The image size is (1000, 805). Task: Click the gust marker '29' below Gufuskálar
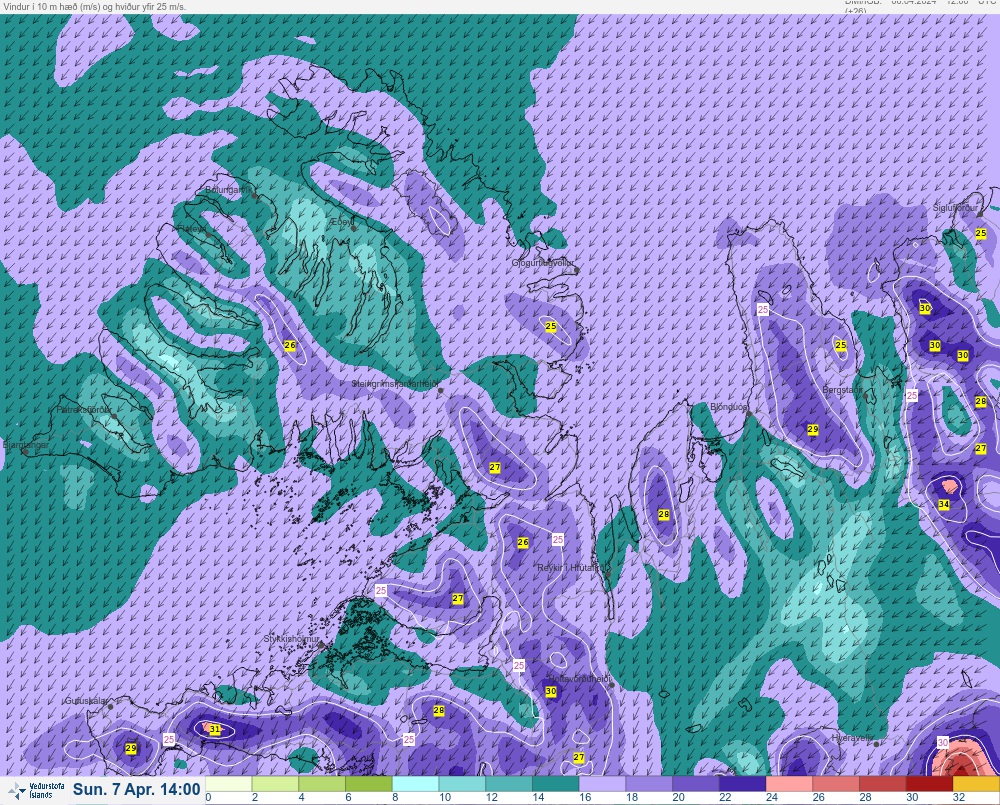pyautogui.click(x=131, y=748)
